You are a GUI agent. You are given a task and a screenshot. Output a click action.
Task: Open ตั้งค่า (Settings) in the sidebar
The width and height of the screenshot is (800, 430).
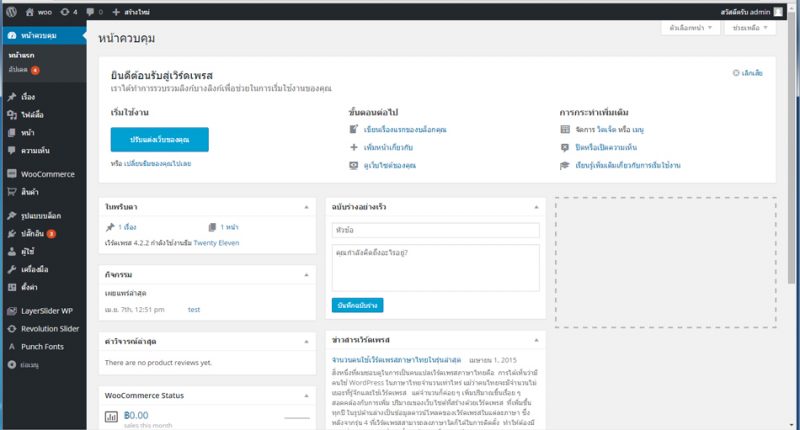pyautogui.click(x=30, y=285)
